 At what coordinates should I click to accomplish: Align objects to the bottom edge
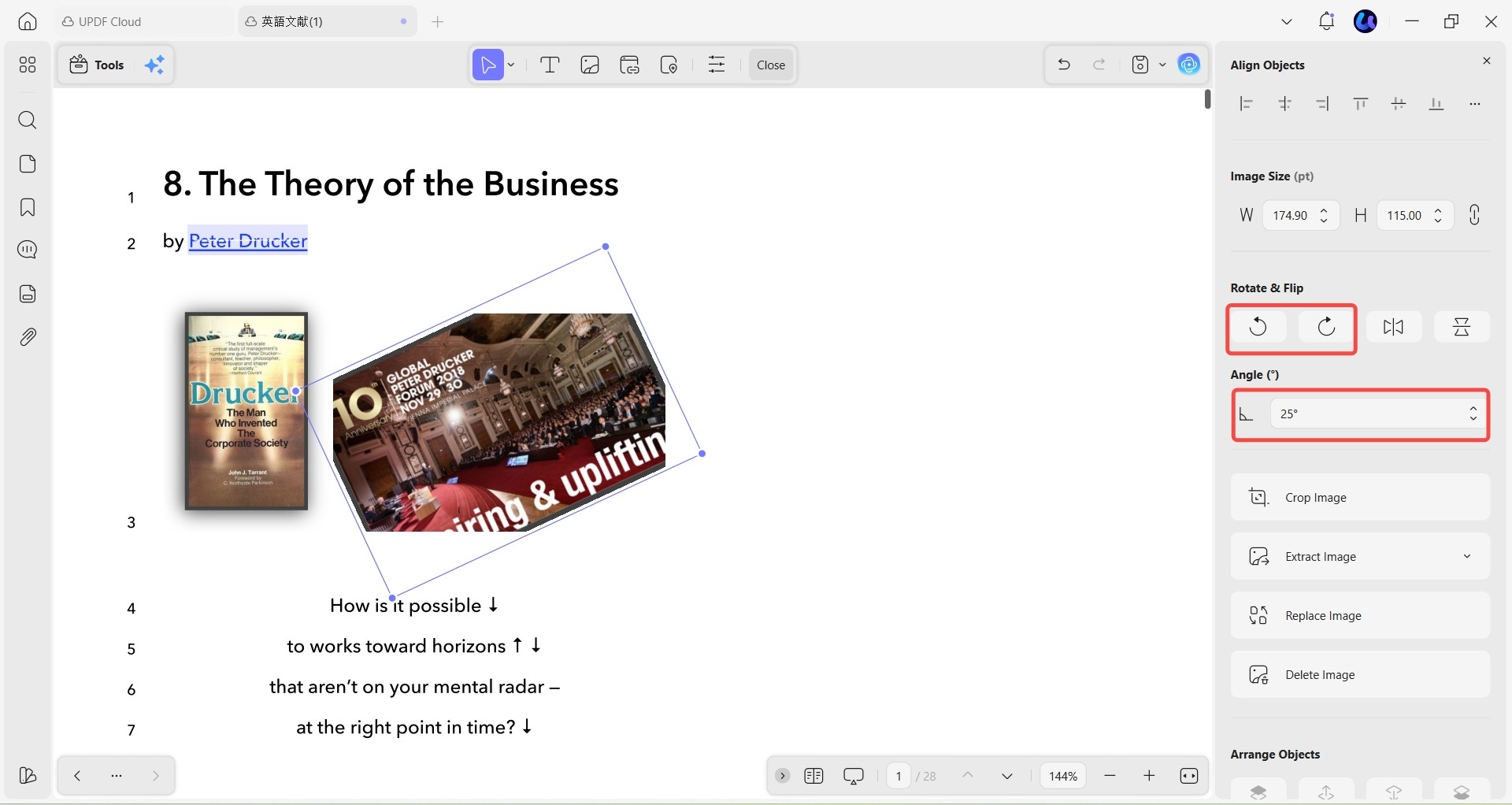click(1436, 104)
